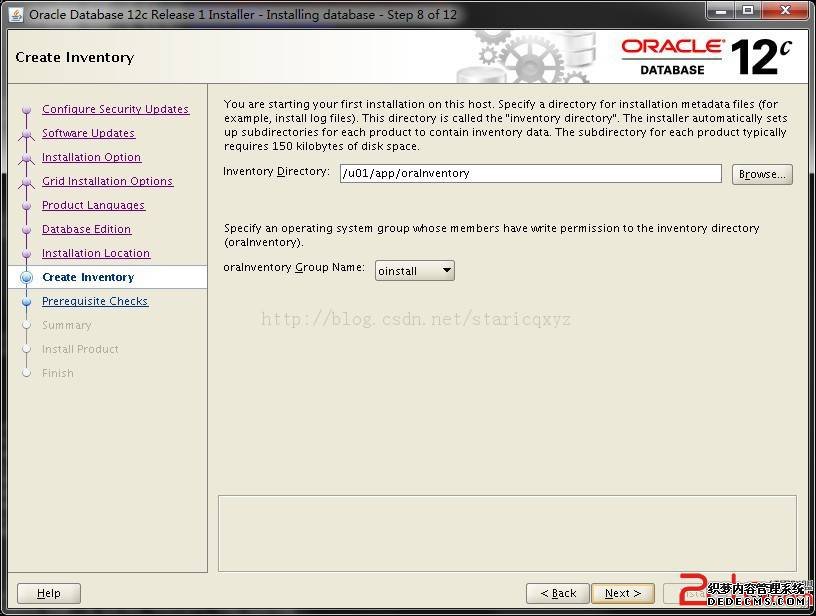Click the Java icon in title bar
The width and height of the screenshot is (816, 616).
(16, 14)
